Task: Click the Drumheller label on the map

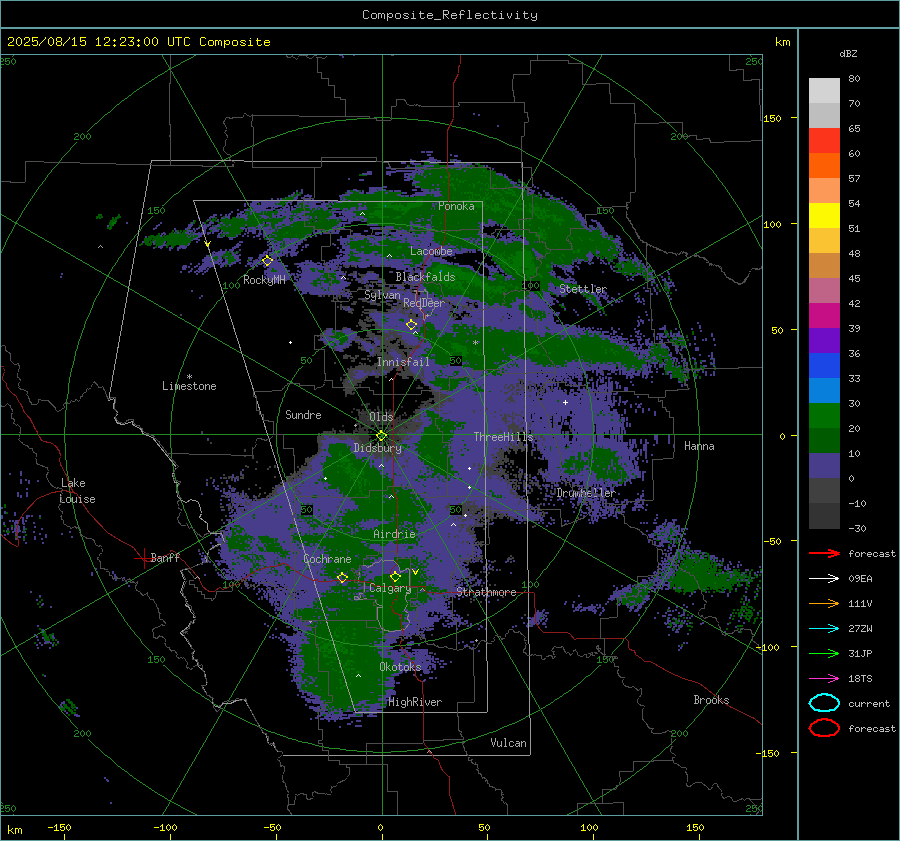Action: (585, 493)
